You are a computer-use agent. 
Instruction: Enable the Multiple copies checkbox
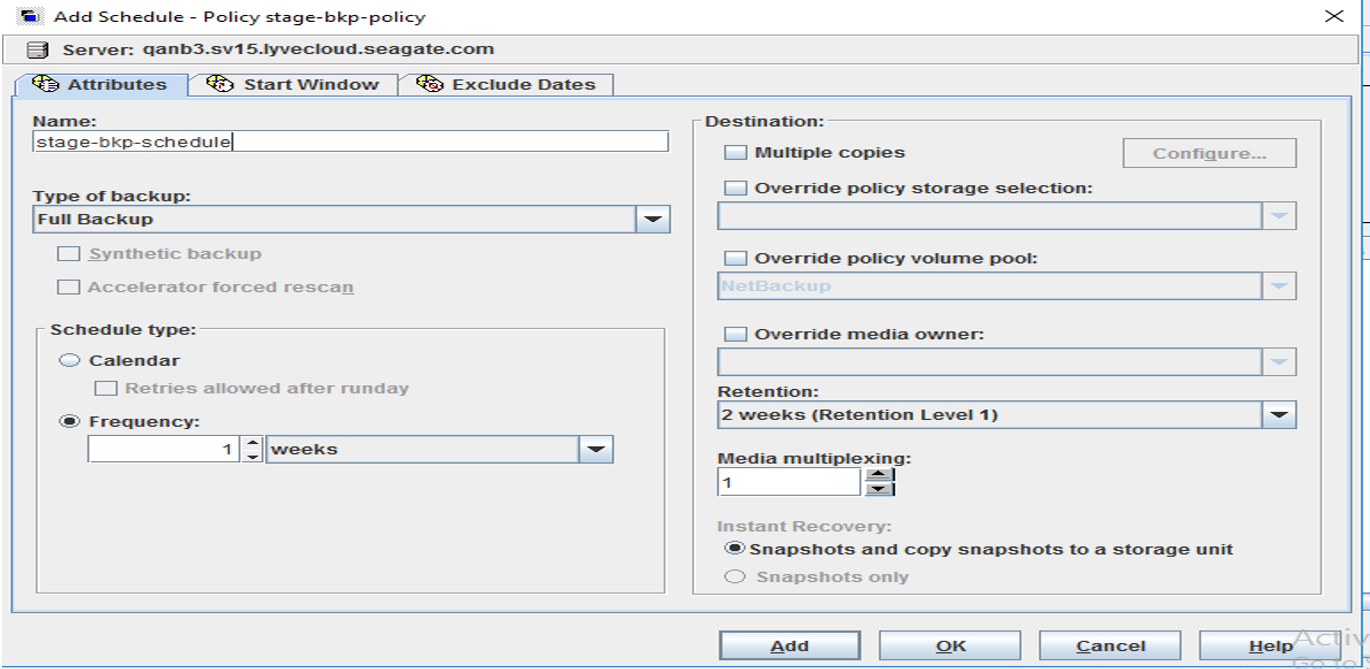pos(736,153)
